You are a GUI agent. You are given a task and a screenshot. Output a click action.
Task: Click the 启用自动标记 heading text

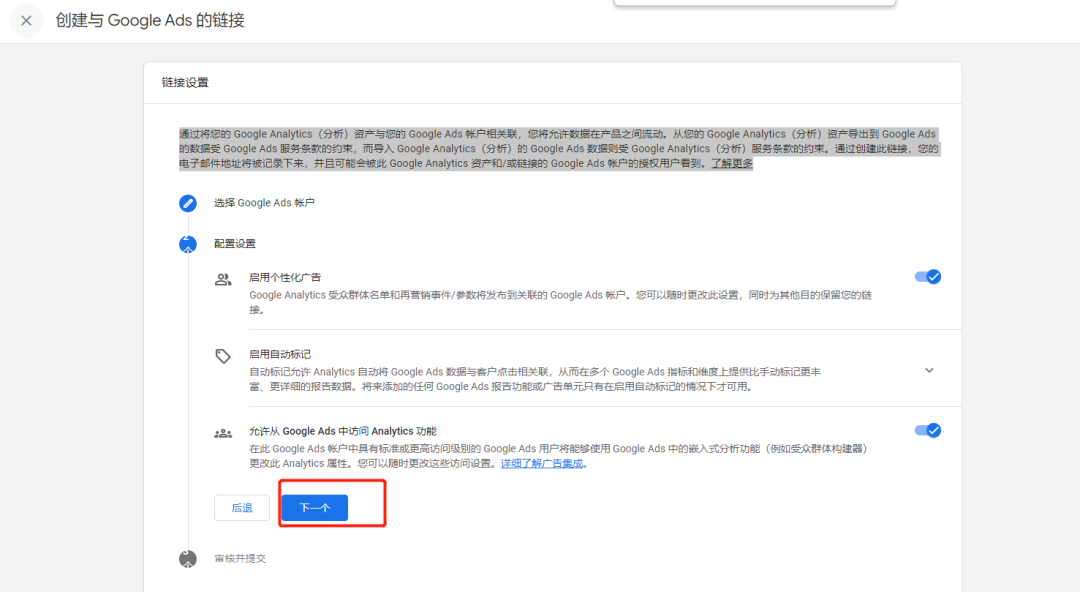[x=280, y=354]
